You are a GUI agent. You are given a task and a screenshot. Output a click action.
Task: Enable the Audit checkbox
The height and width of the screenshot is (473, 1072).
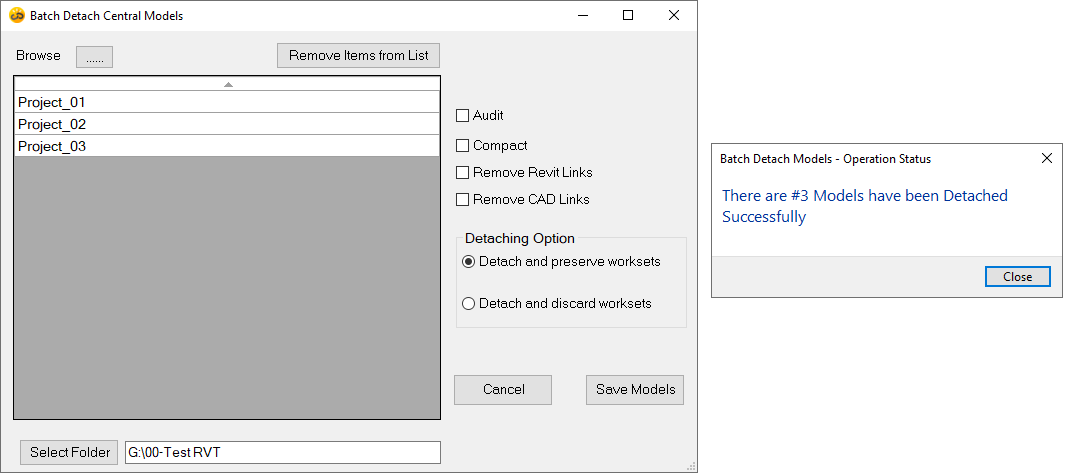pos(463,116)
